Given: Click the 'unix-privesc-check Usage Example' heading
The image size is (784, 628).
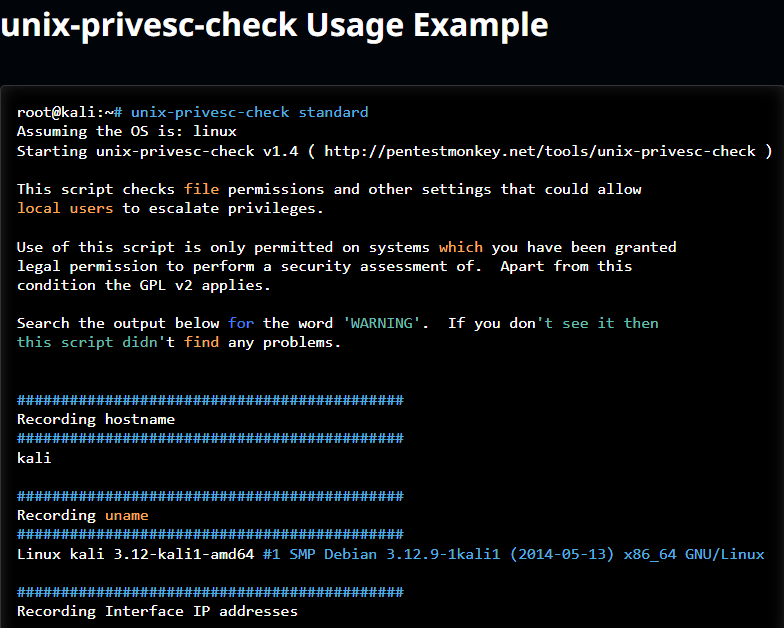Looking at the screenshot, I should click(x=274, y=25).
